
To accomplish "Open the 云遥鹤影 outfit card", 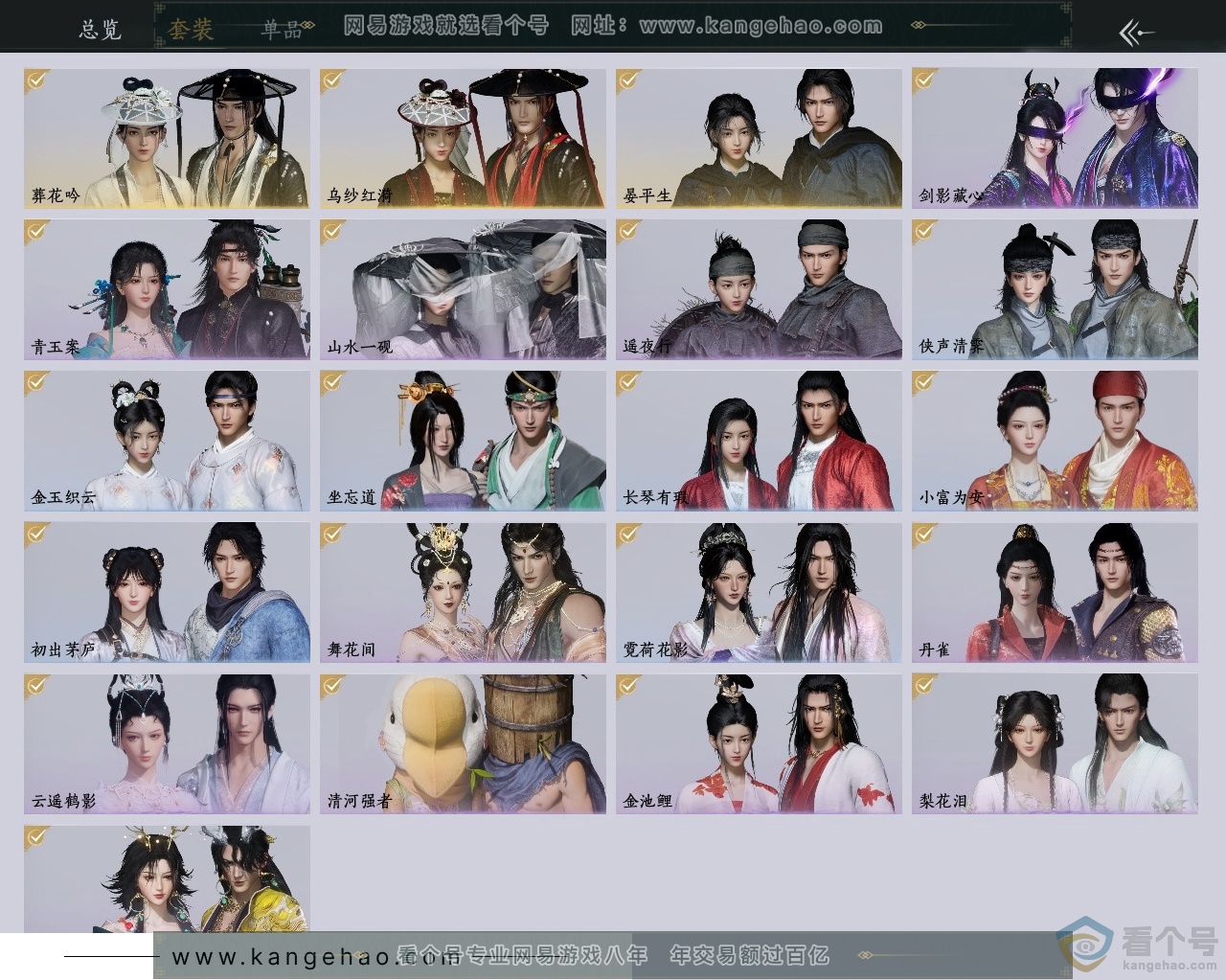I will tap(167, 744).
